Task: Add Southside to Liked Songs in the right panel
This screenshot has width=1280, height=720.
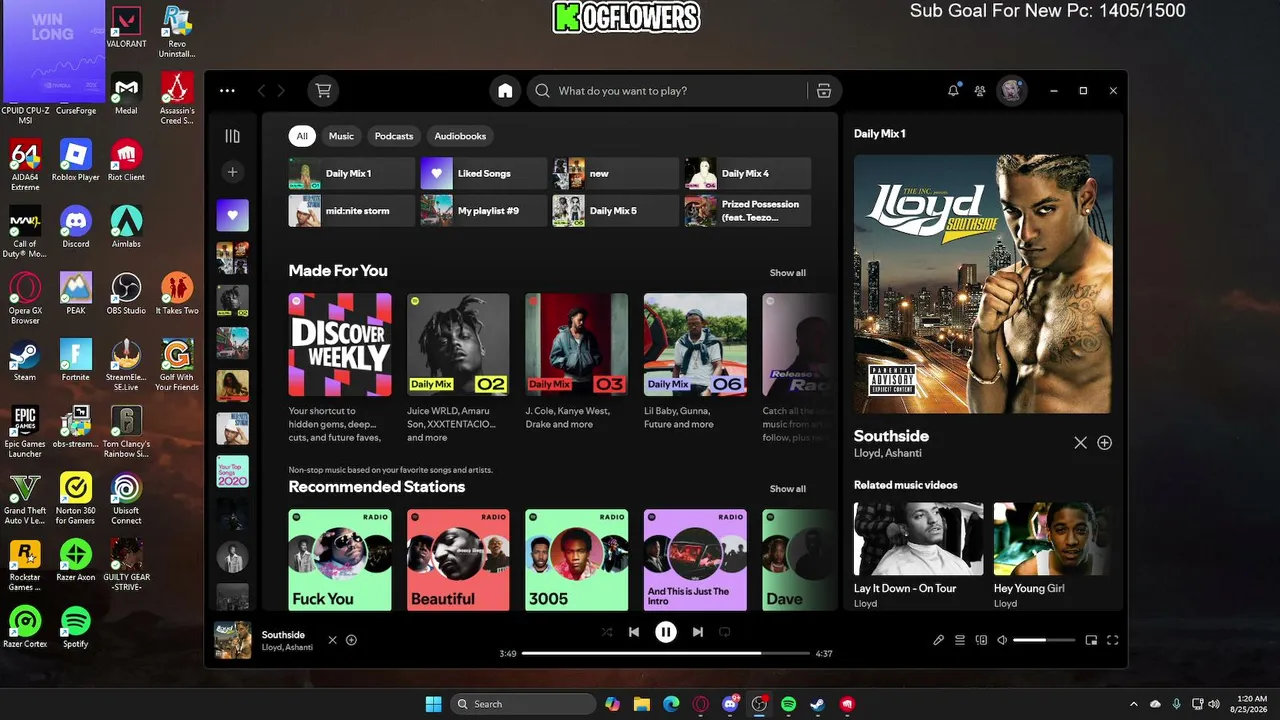Action: (x=1105, y=443)
